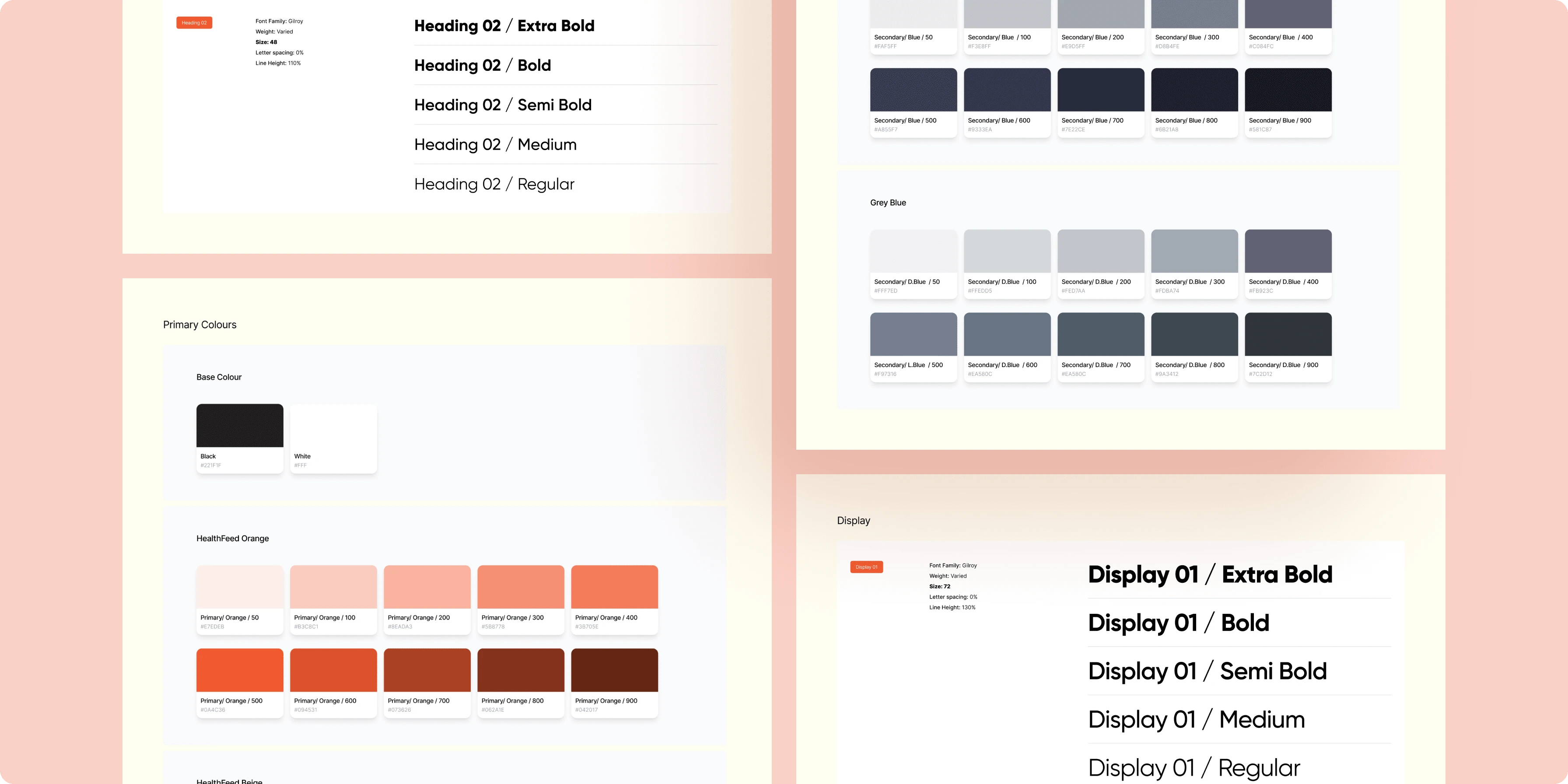
Task: Select the Primary/Orange/900 swatch
Action: pyautogui.click(x=614, y=669)
